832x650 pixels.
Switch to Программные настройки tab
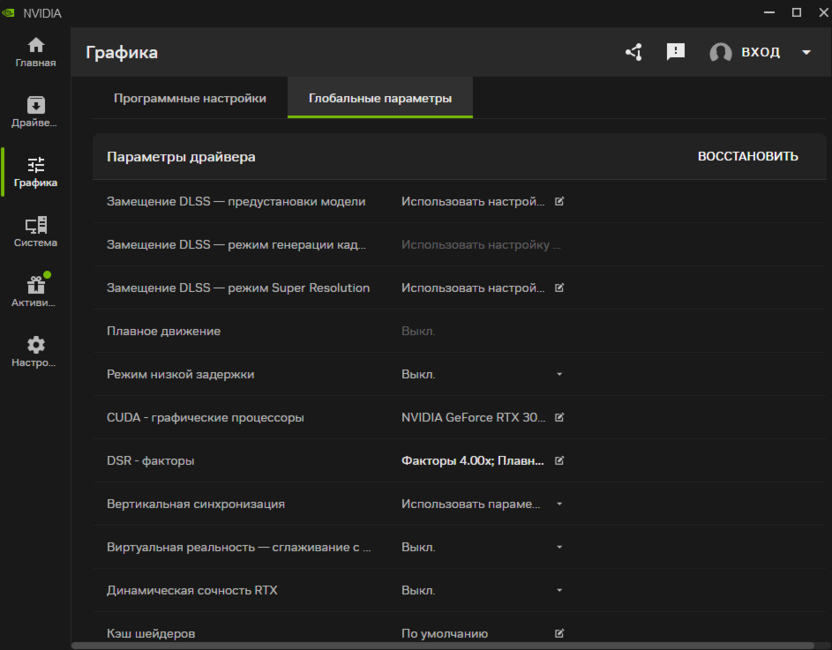click(x=190, y=98)
